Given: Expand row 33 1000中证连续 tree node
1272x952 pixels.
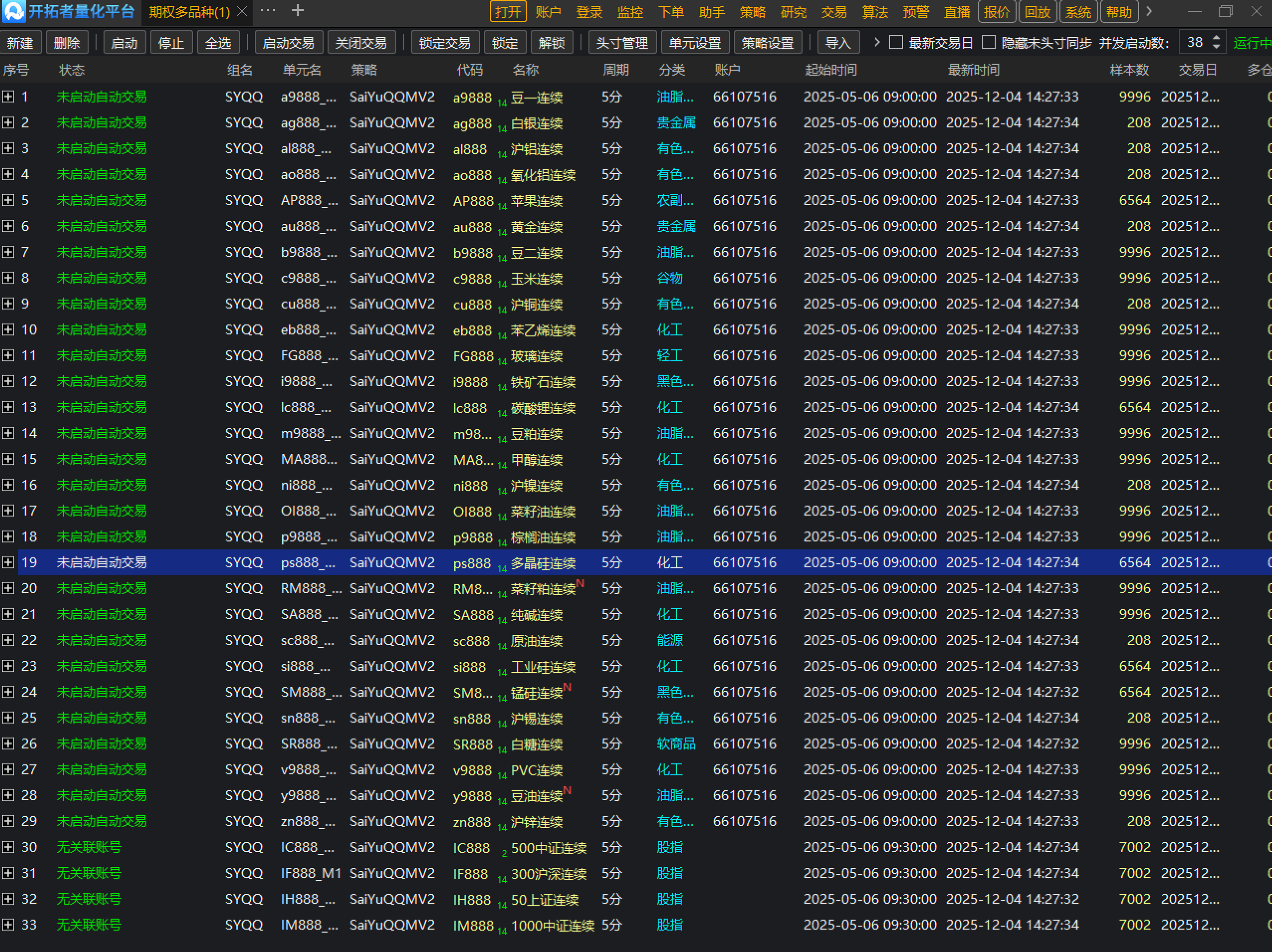Looking at the screenshot, I should (7, 925).
